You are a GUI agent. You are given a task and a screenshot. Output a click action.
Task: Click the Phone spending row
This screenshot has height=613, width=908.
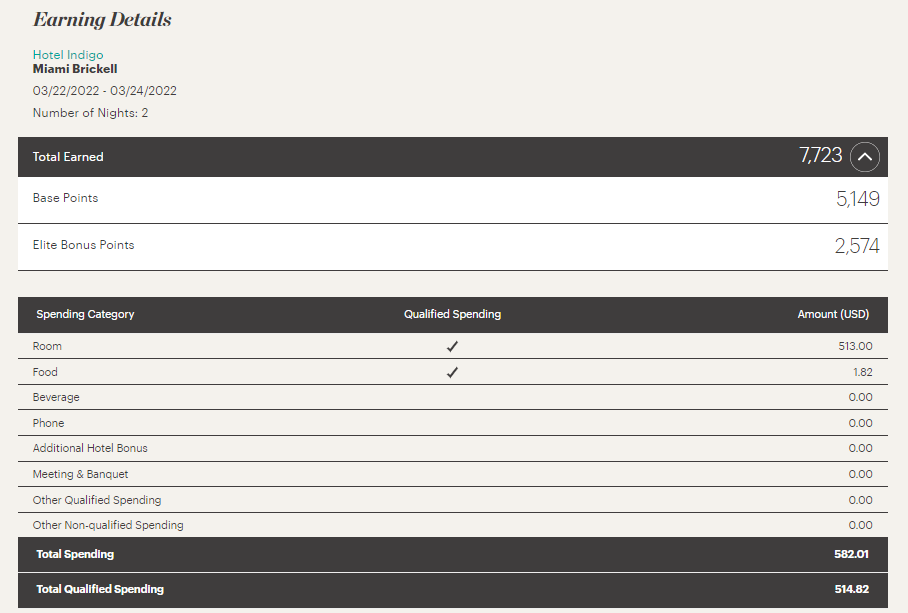click(453, 423)
